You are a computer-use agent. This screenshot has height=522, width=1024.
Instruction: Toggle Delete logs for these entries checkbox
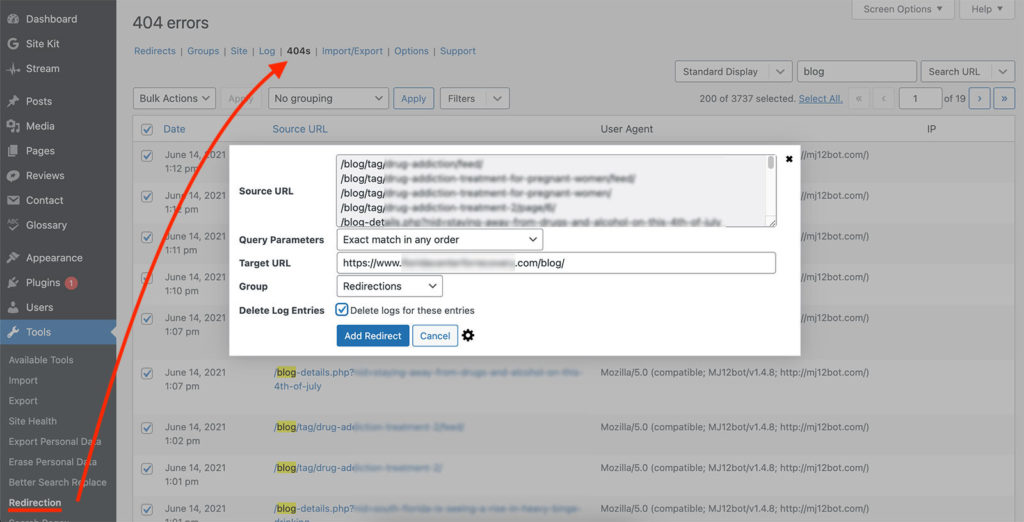tap(342, 310)
